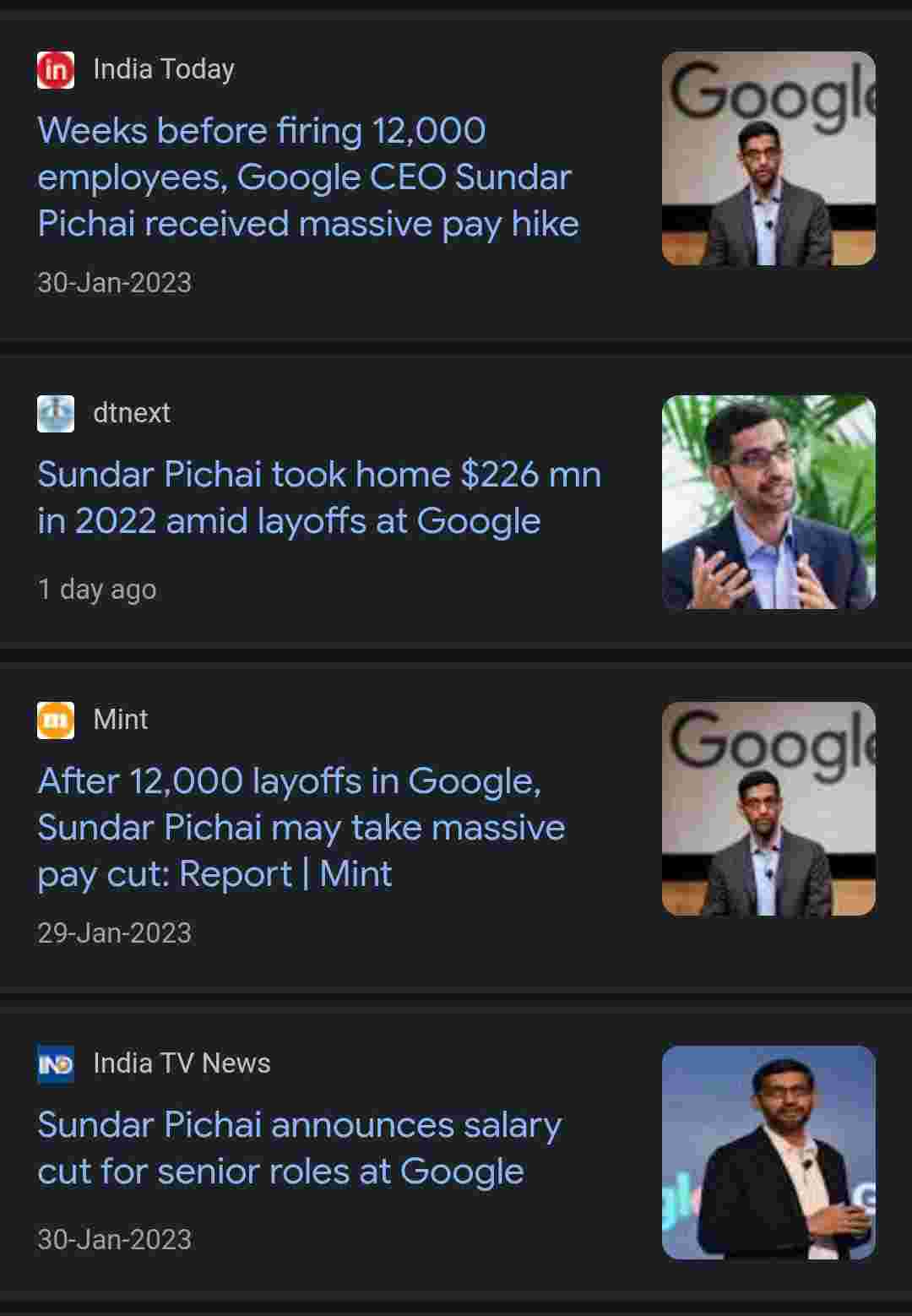The height and width of the screenshot is (1316, 912).
Task: Click the 30-Jan-2023 date under India TV article
Action: [x=114, y=1240]
